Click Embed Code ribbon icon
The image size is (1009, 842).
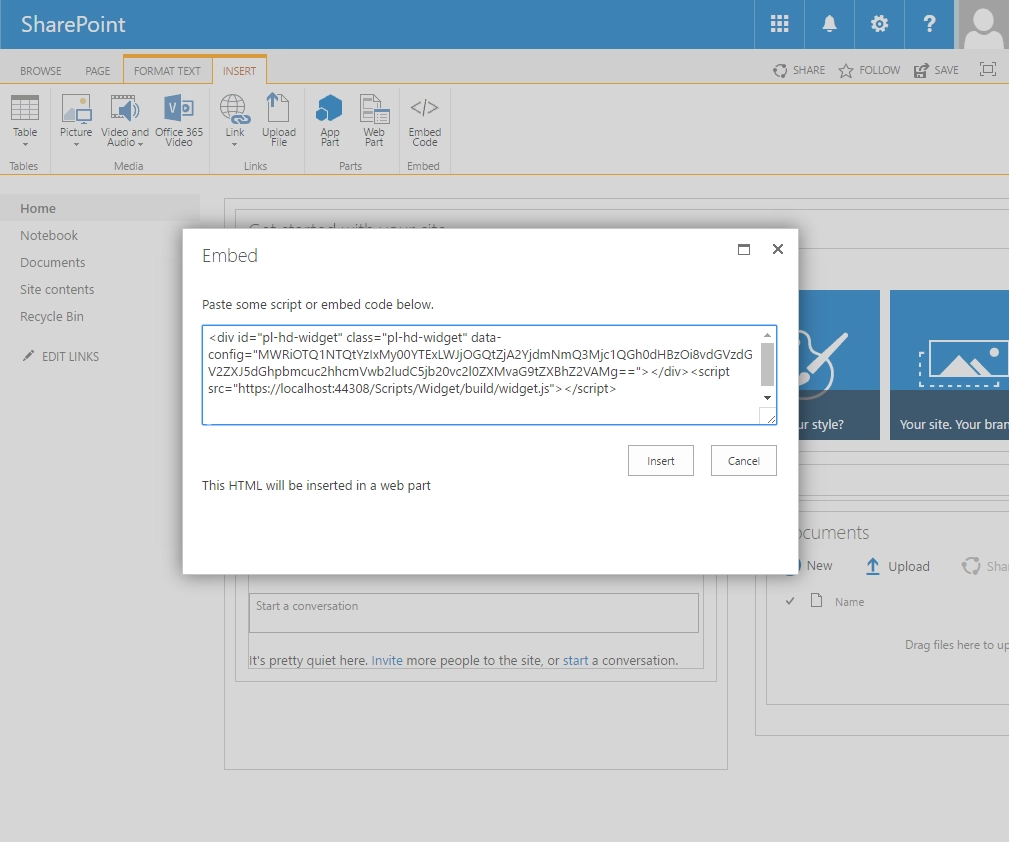[424, 120]
